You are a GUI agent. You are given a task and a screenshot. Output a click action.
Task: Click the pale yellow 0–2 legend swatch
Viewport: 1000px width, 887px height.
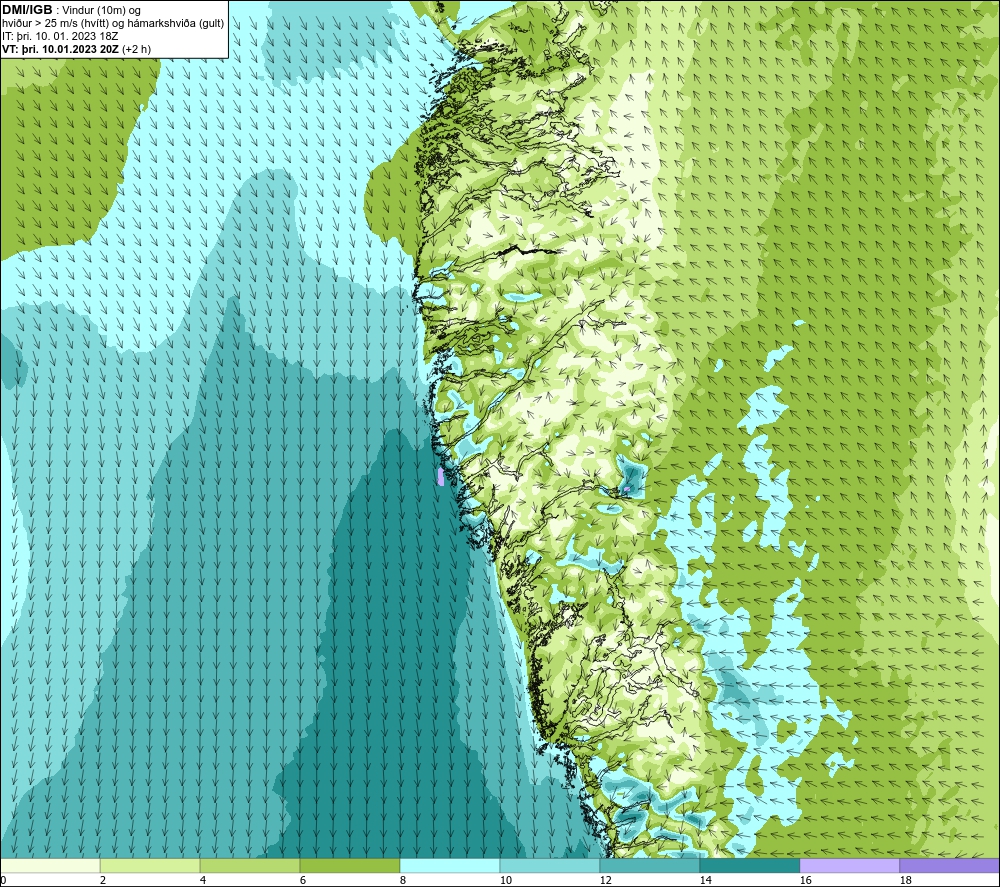click(50, 865)
